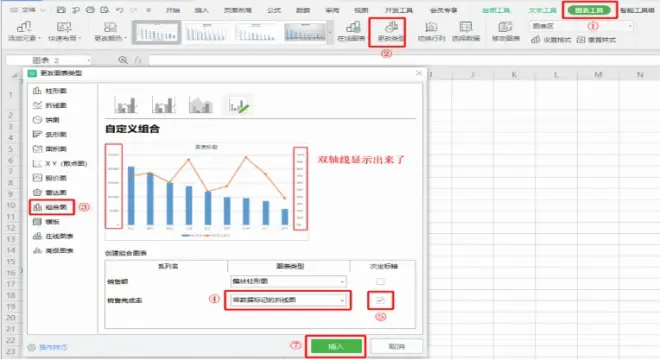Select 条形图 chart category
This screenshot has width=660, height=360.
point(50,134)
